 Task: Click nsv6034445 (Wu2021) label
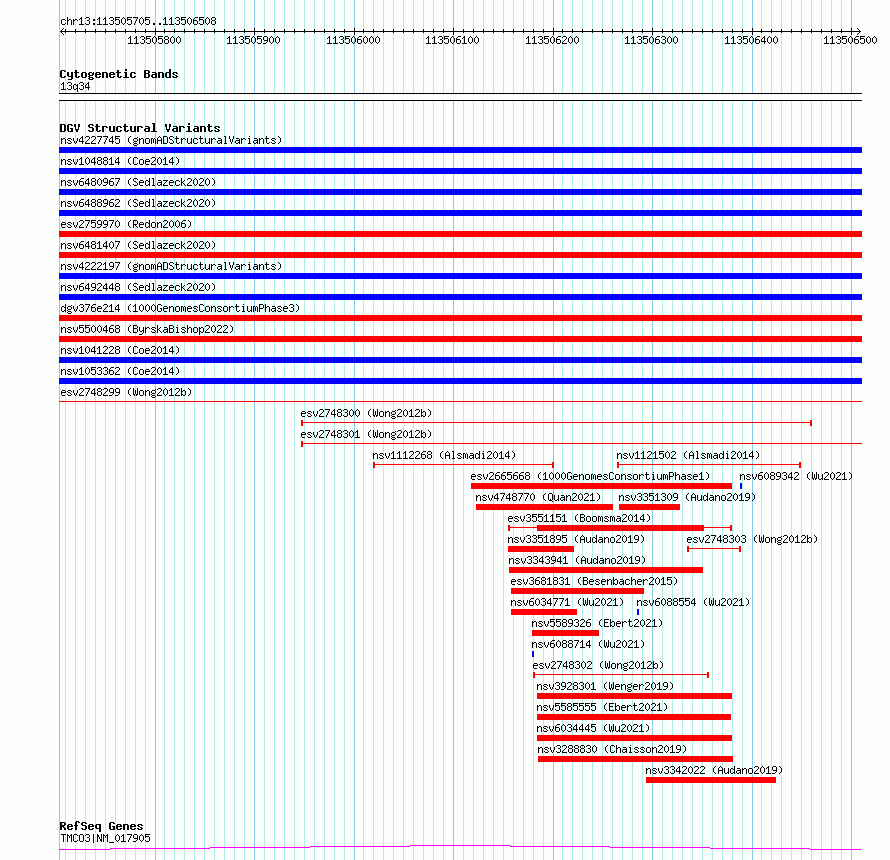point(593,728)
